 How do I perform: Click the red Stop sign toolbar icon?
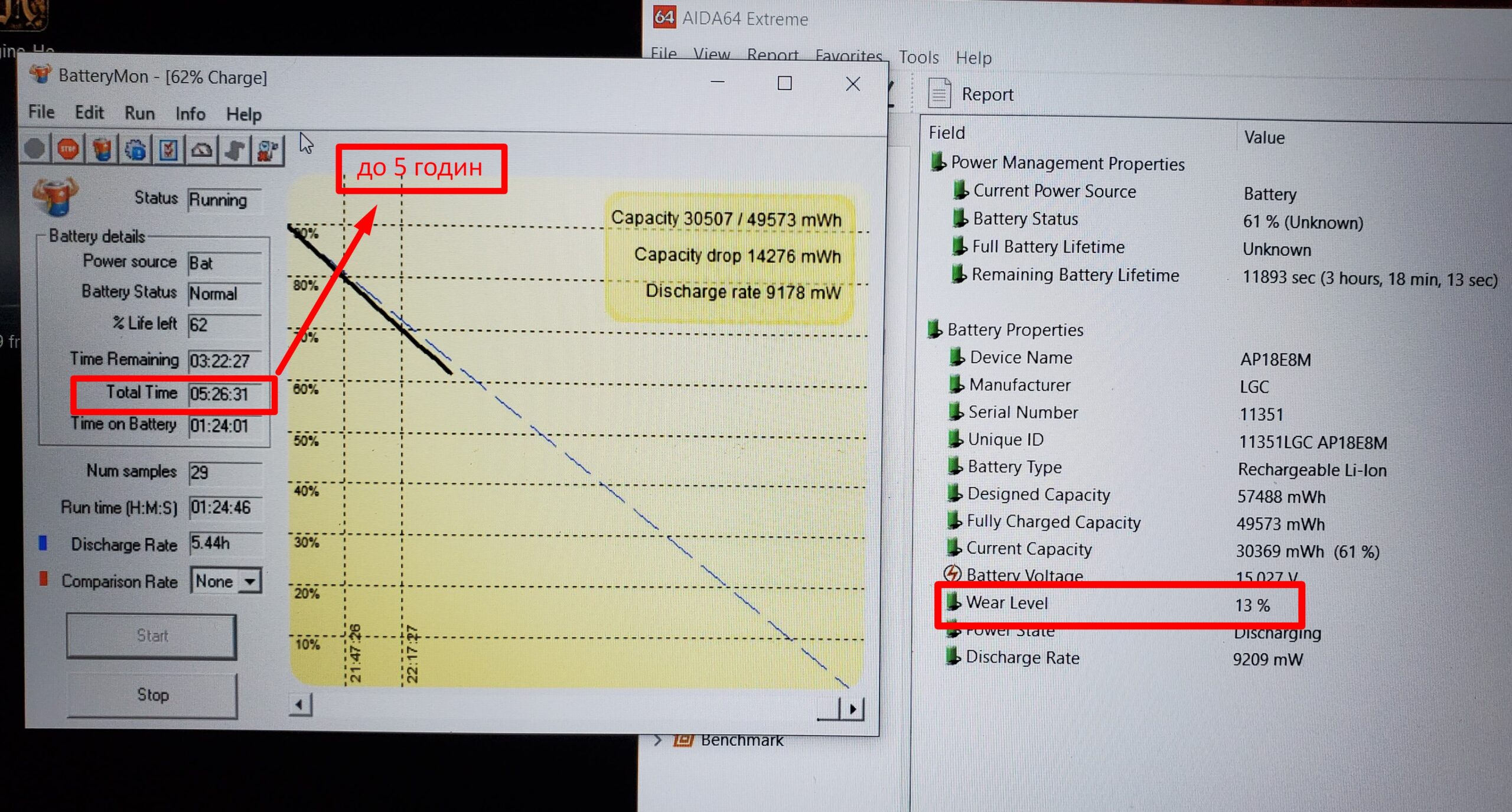69,149
